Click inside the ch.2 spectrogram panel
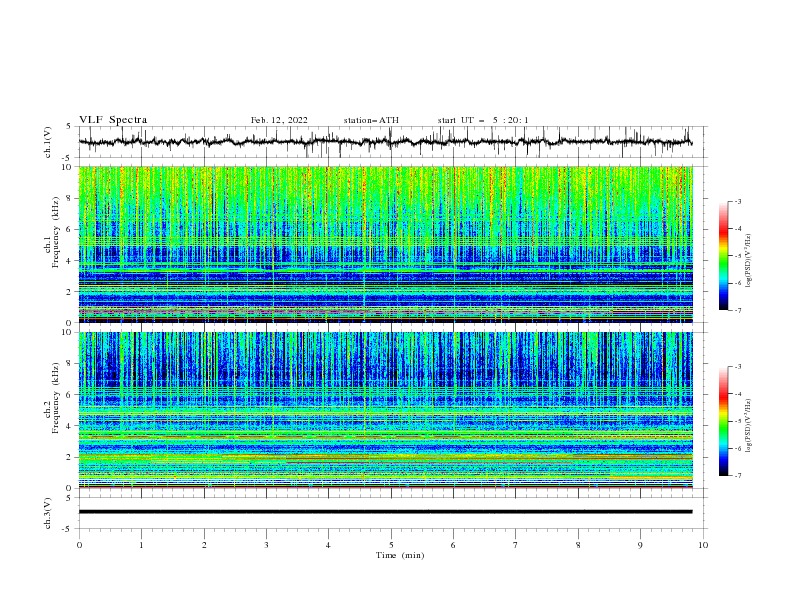This screenshot has width=792, height=612. pyautogui.click(x=385, y=410)
